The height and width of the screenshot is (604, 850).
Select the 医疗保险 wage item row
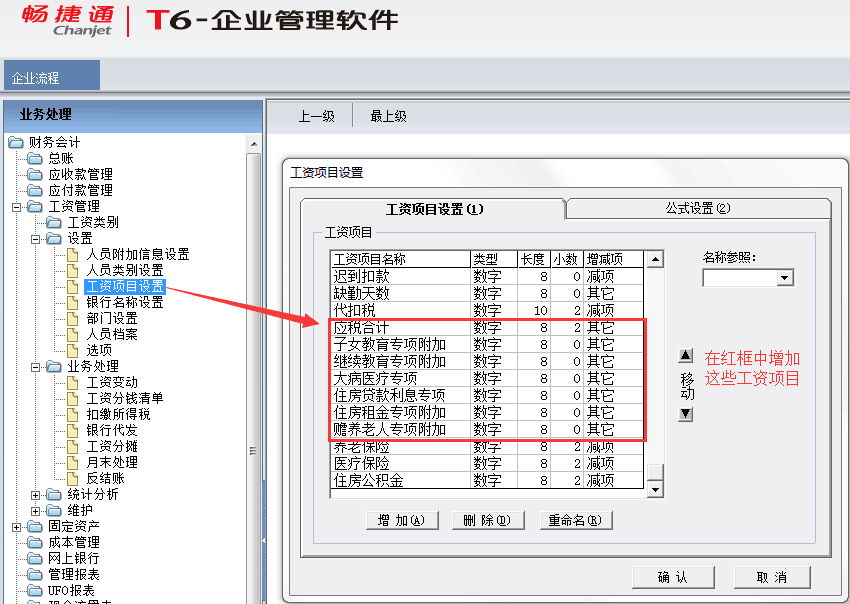tap(487, 464)
